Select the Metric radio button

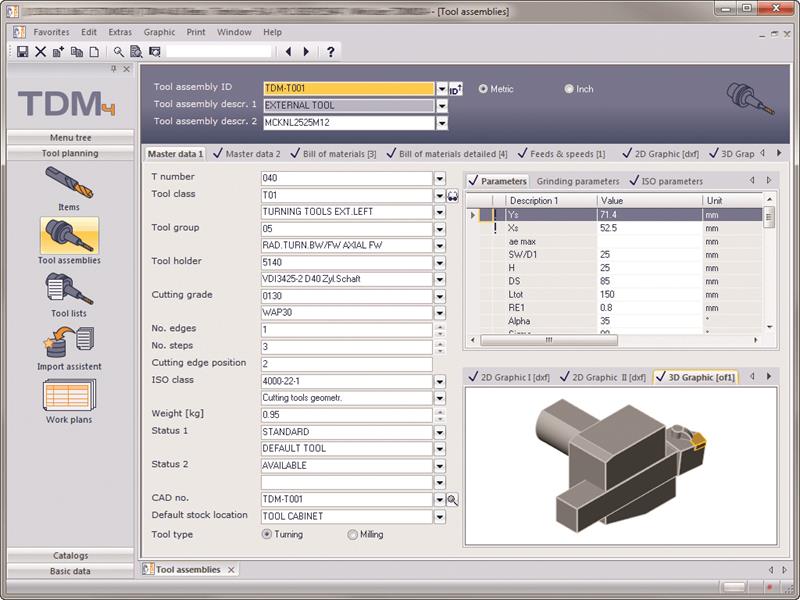click(x=483, y=89)
